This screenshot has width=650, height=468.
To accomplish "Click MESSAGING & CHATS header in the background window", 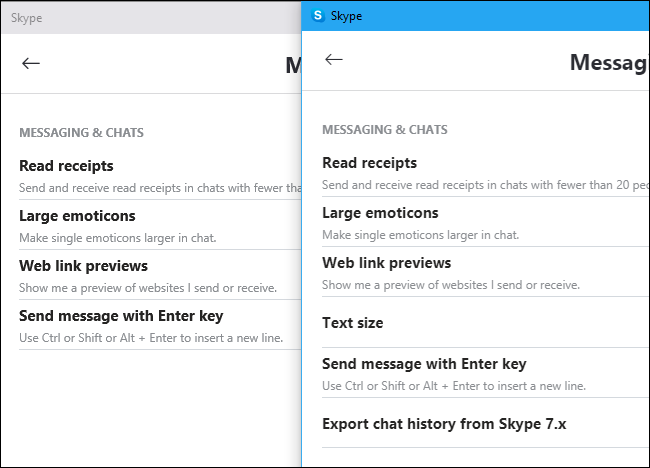I will 81,132.
